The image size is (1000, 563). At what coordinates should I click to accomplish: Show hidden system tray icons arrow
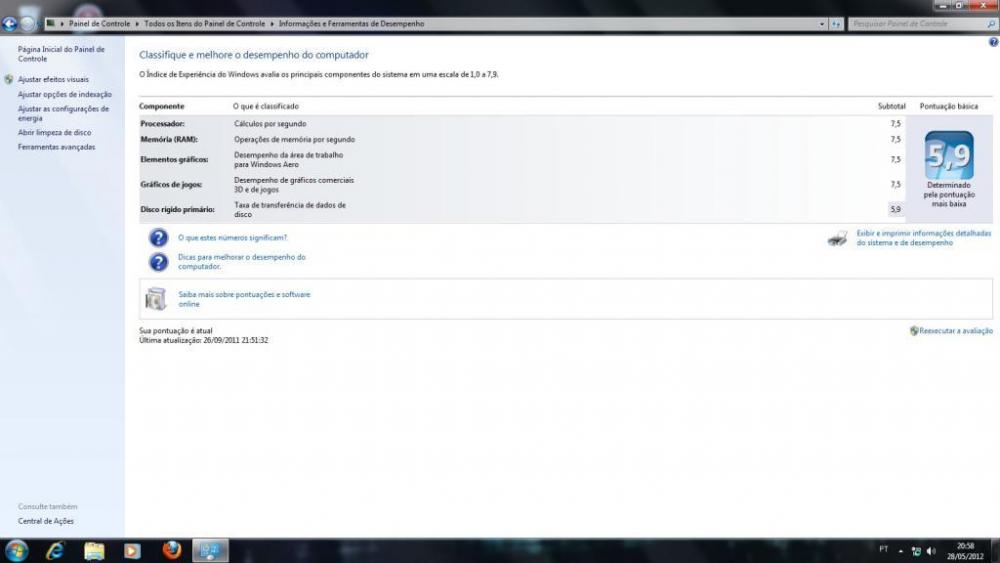click(x=902, y=550)
